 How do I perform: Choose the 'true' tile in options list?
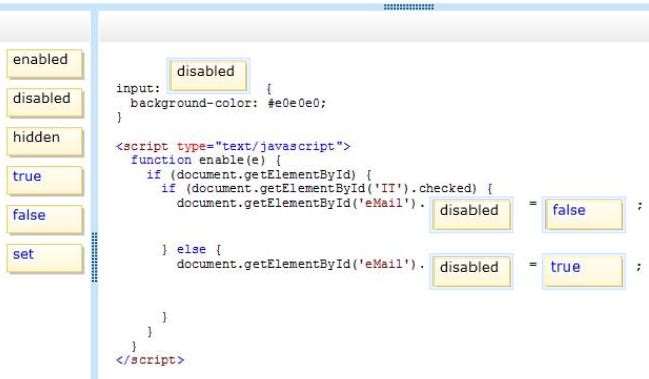[x=45, y=180]
